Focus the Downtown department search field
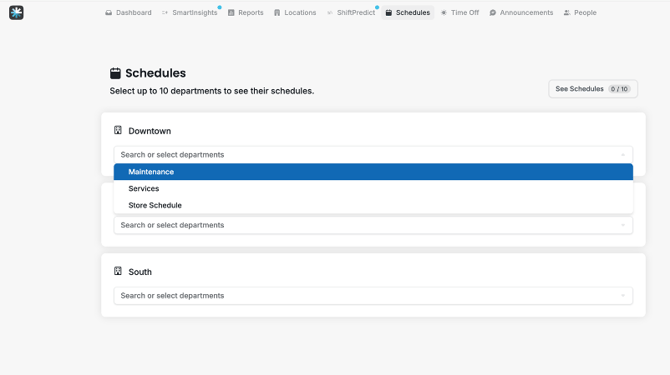Image resolution: width=670 pixels, height=375 pixels. point(373,155)
